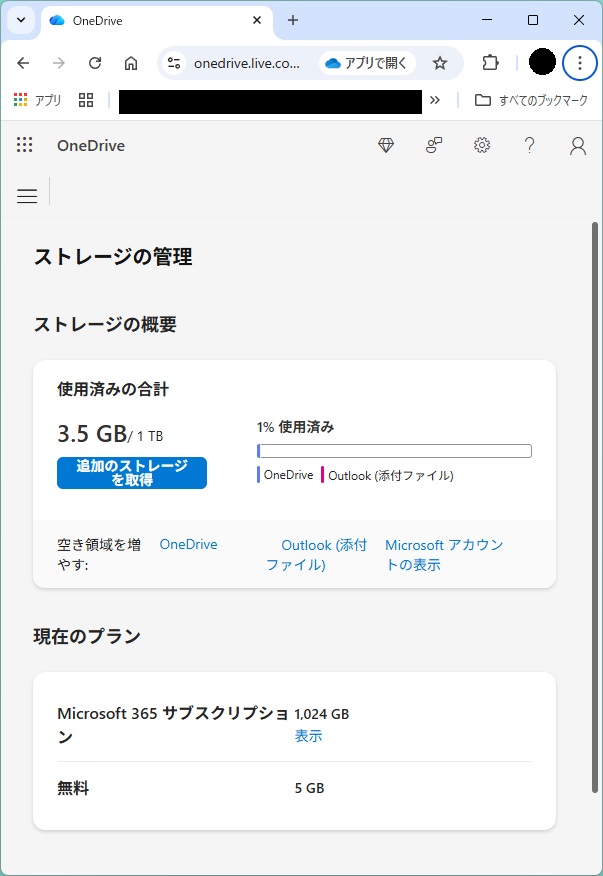Open the help question mark
Viewport: 603px width, 876px height.
tap(529, 145)
